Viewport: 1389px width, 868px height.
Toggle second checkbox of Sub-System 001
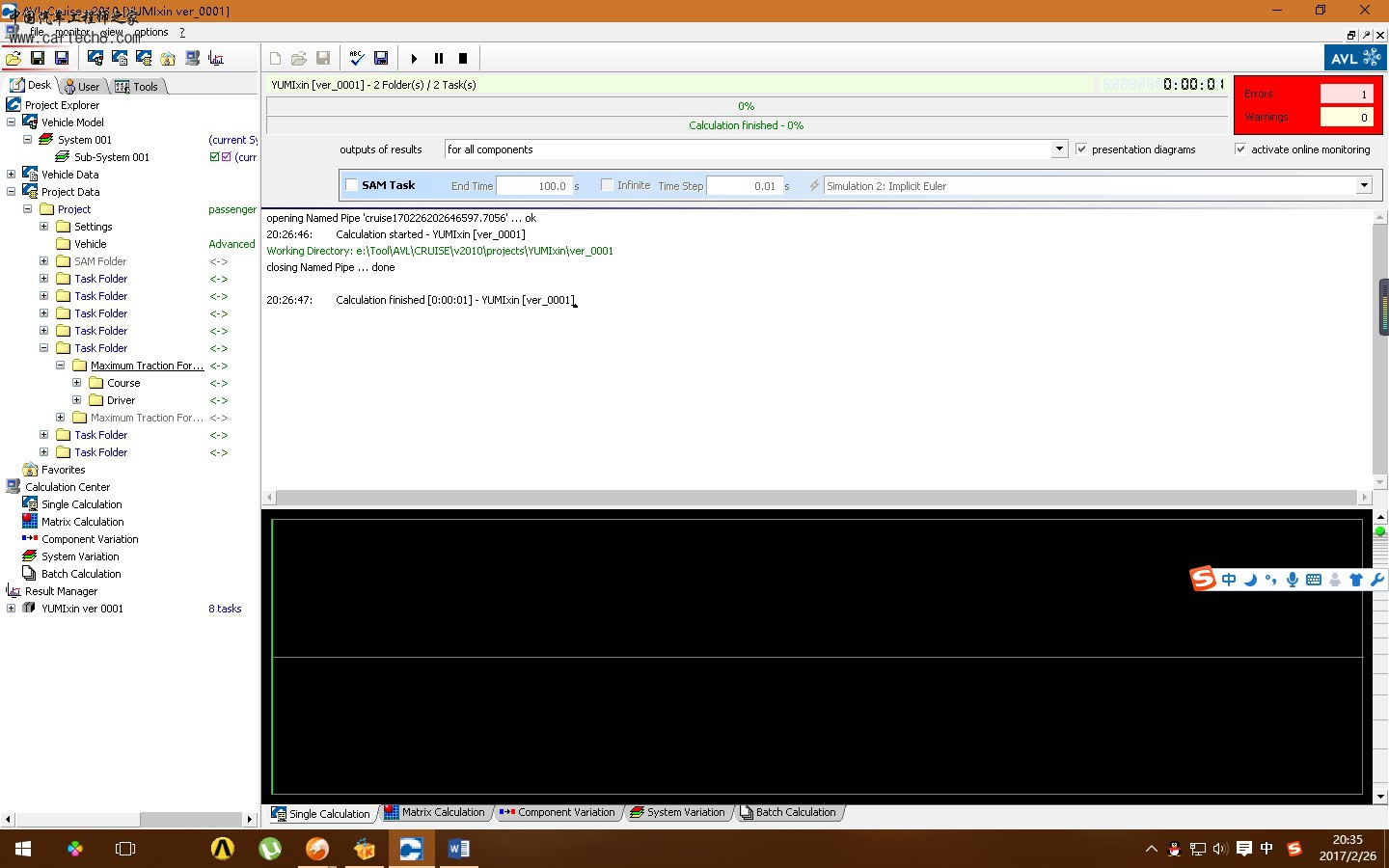tap(227, 157)
